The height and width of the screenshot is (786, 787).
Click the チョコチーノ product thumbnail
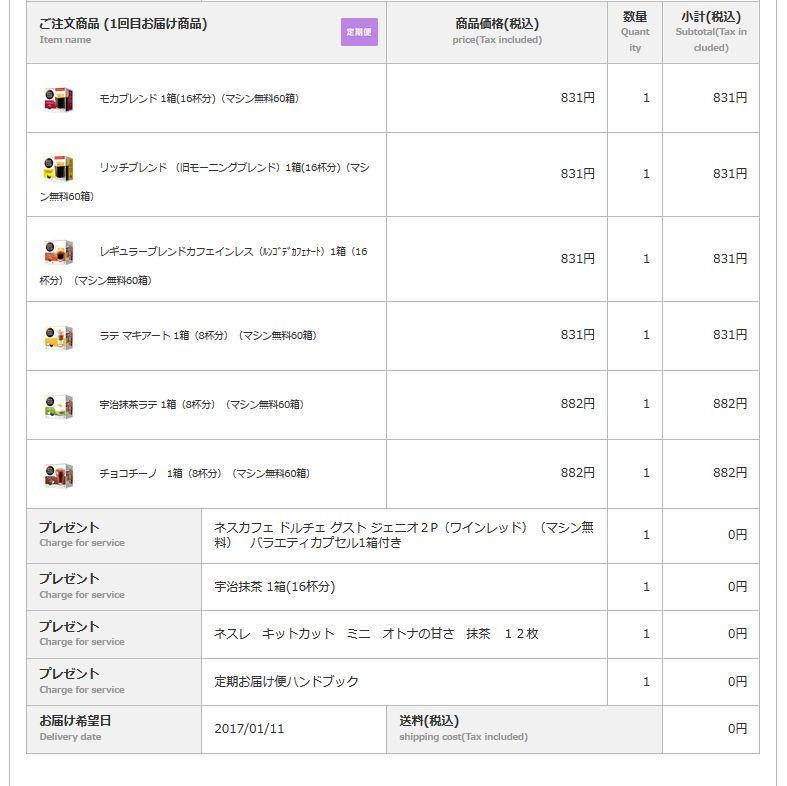(59, 475)
